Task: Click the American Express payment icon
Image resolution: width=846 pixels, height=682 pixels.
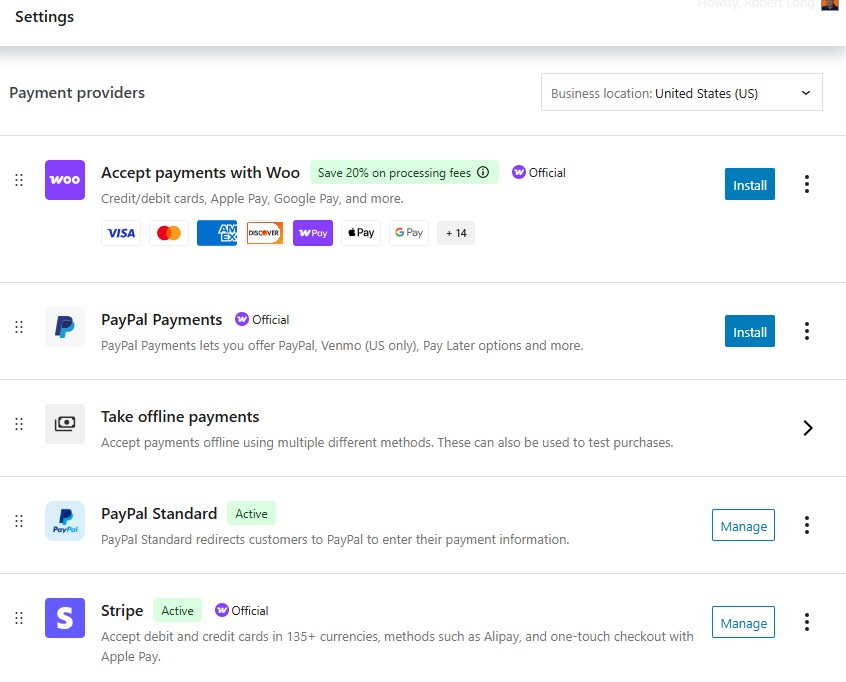Action: pos(216,232)
